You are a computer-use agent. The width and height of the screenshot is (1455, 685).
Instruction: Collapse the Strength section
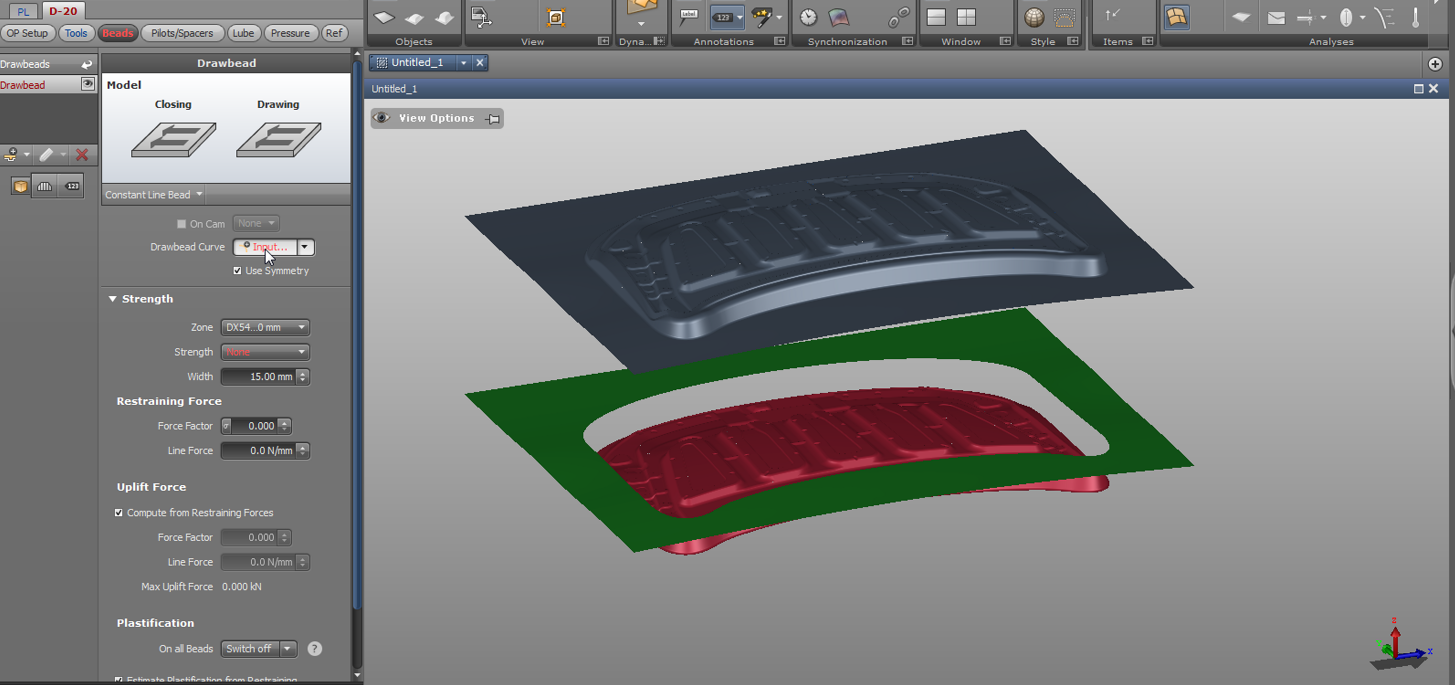[113, 299]
